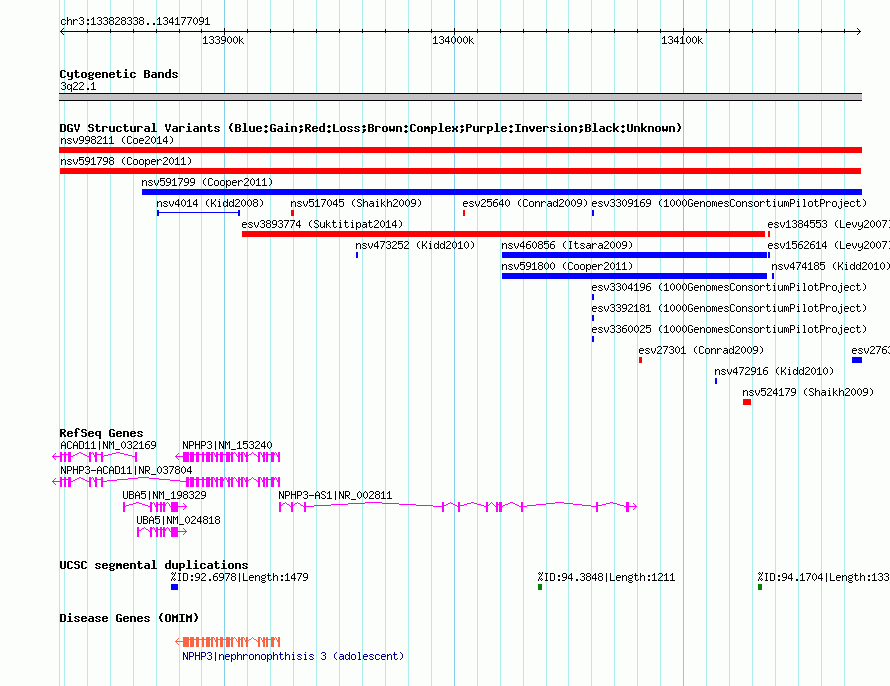This screenshot has height=686, width=890.
Task: Click the %ID:94.3848|Length:1211 label
Action: [606, 578]
